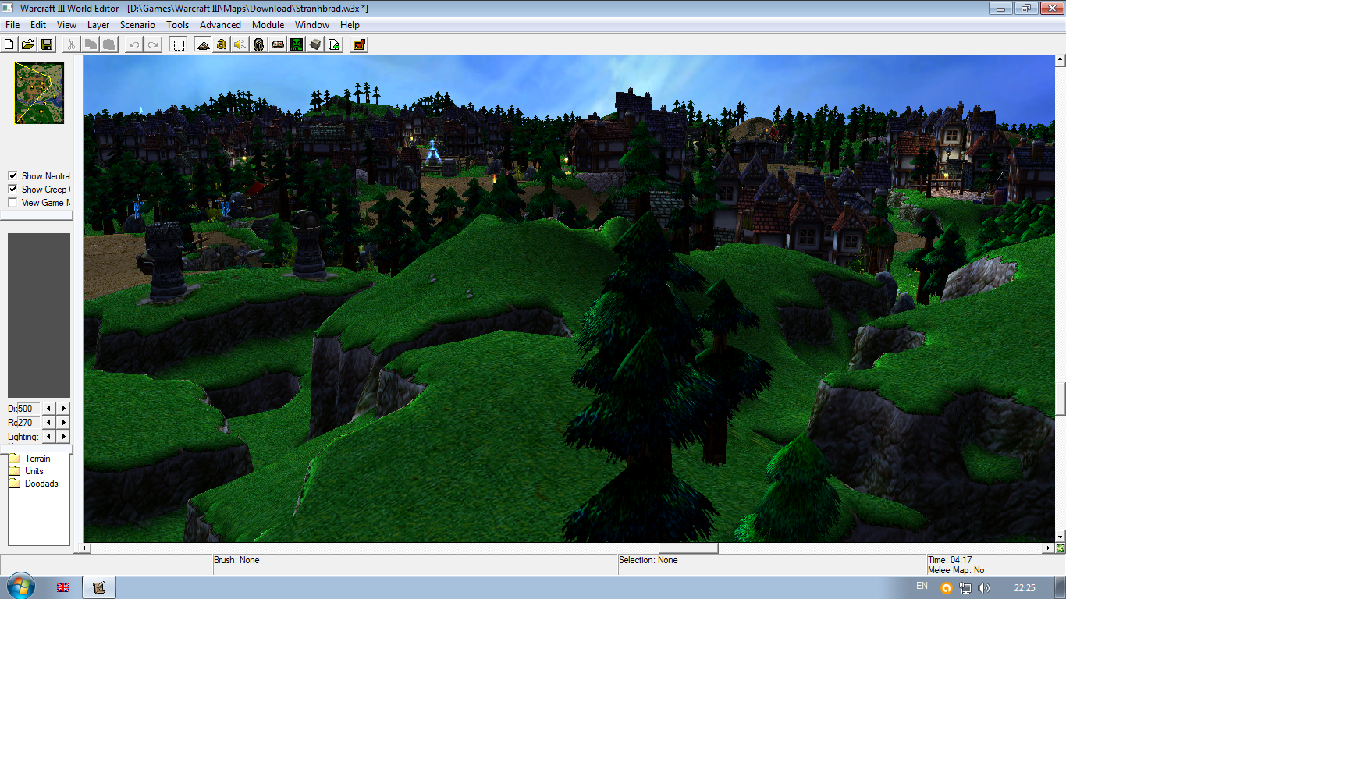Open the Advanced menu

pos(220,25)
